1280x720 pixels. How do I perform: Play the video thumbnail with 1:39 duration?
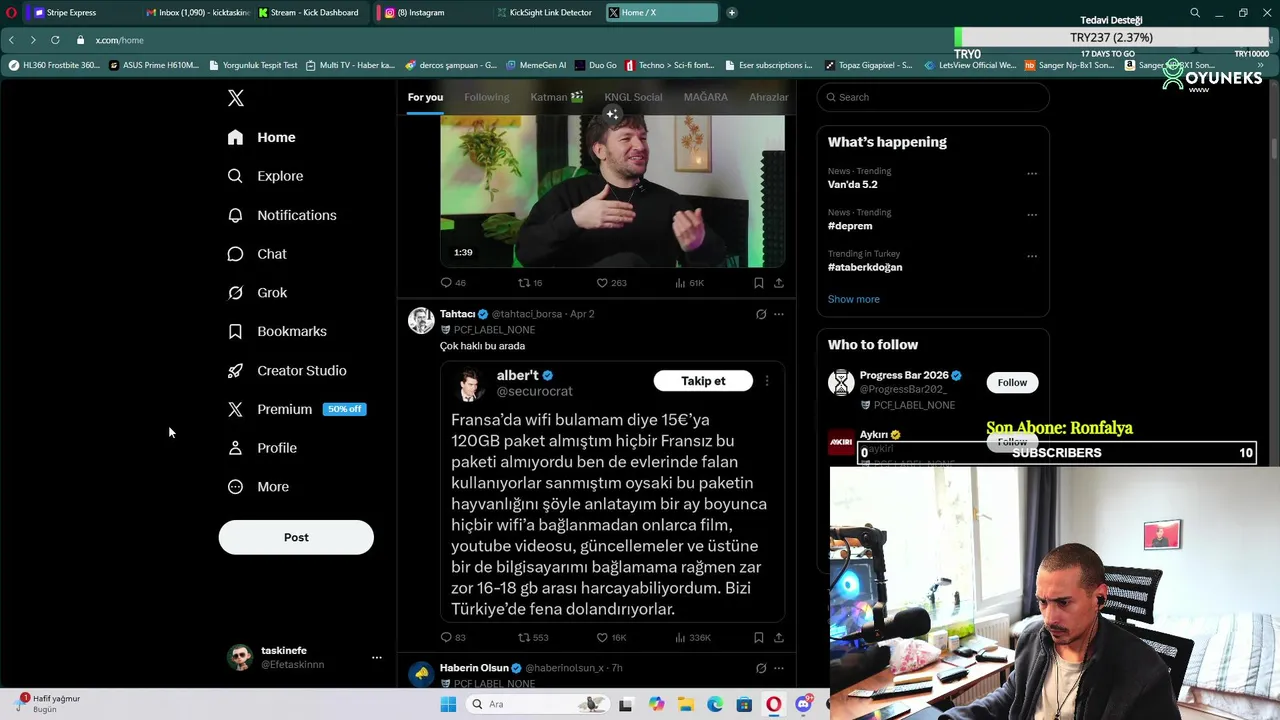click(612, 190)
